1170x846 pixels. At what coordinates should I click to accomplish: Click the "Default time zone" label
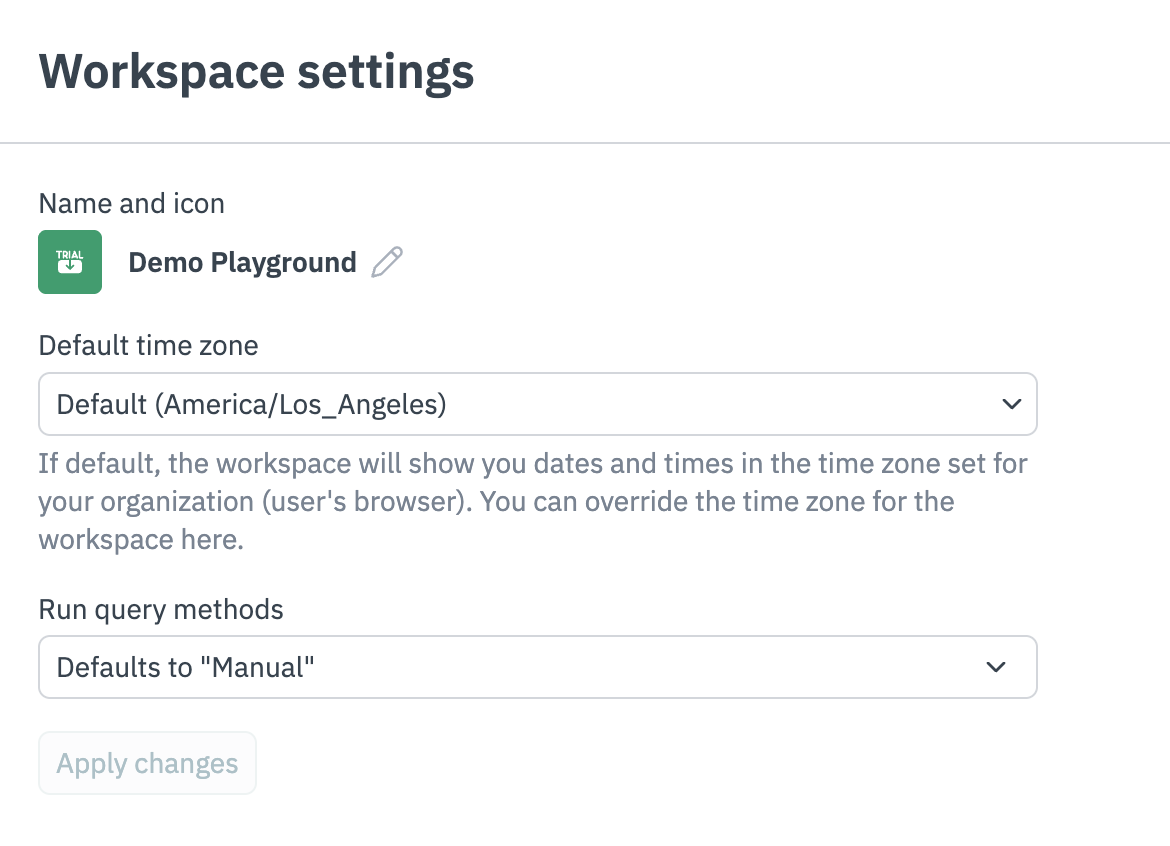(148, 346)
